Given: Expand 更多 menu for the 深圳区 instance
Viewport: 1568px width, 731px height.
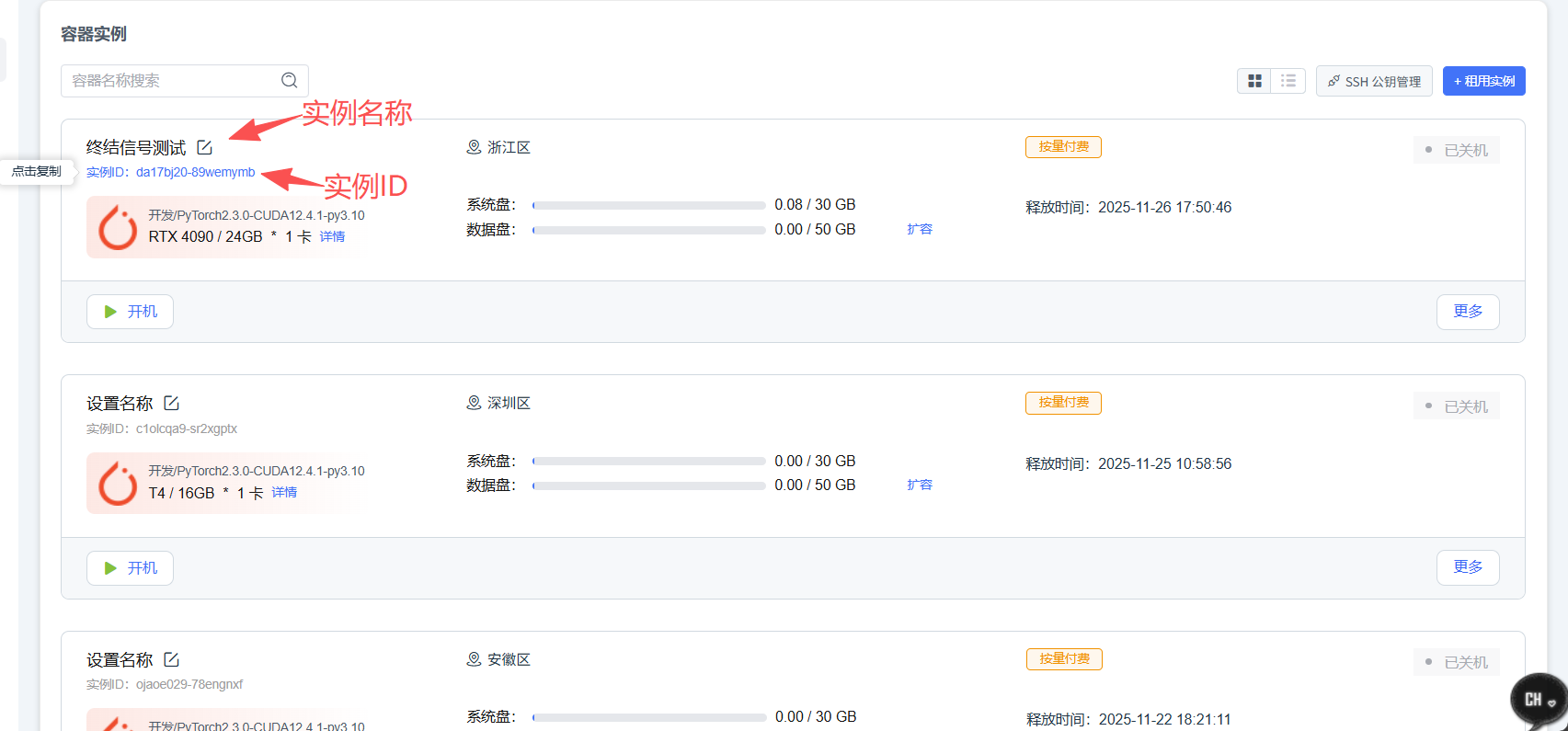Looking at the screenshot, I should (x=1467, y=567).
